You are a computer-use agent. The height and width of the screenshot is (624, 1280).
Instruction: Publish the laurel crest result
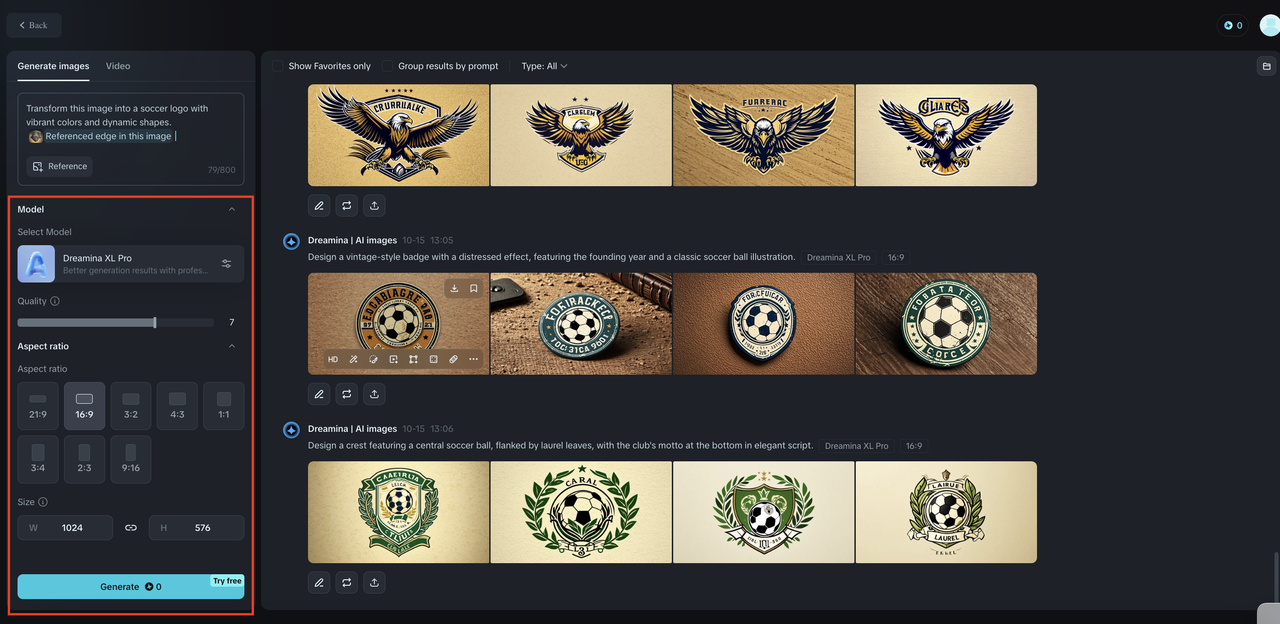coord(374,582)
